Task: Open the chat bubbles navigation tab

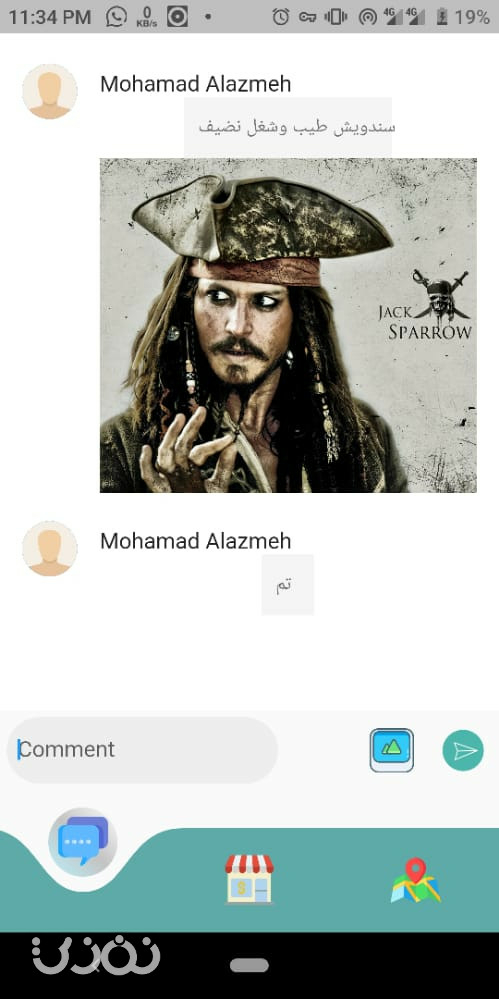Action: point(83,841)
